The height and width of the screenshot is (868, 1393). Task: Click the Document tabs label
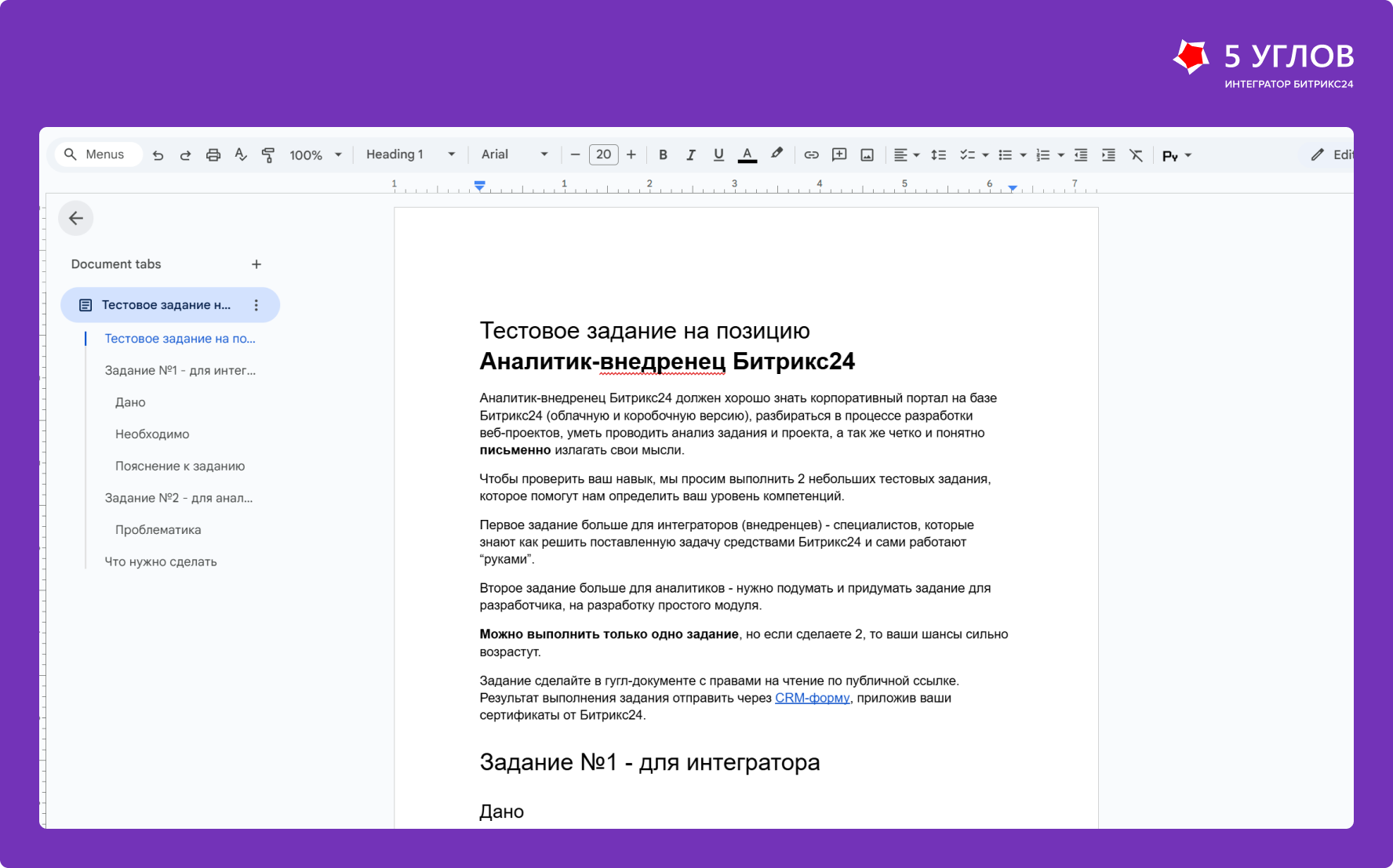coord(116,264)
